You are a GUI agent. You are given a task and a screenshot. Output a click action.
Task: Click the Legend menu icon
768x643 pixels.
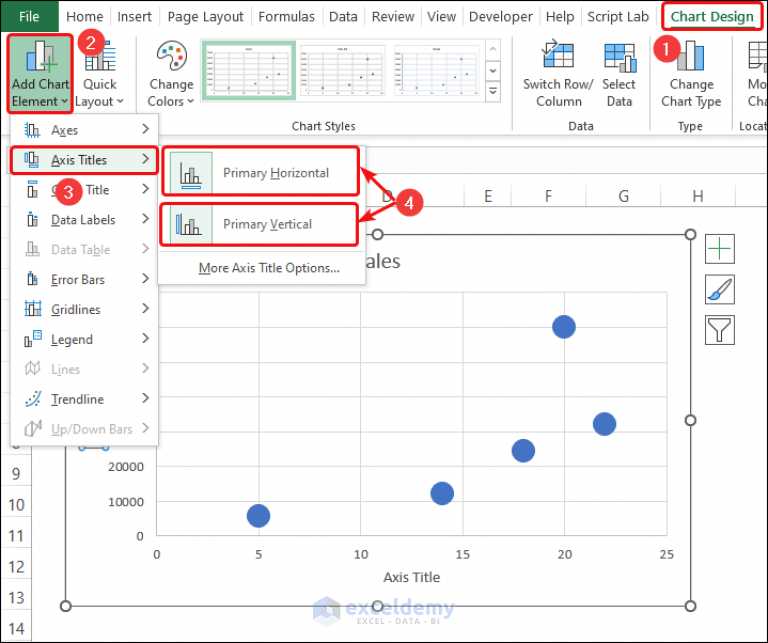pyautogui.click(x=32, y=339)
